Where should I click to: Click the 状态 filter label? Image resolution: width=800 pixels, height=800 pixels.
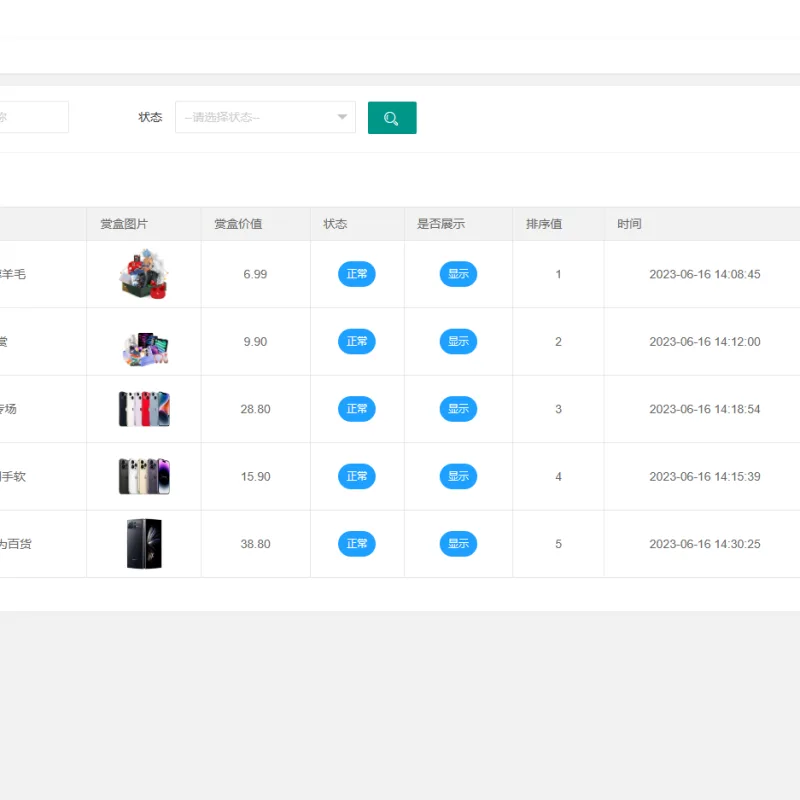click(150, 117)
